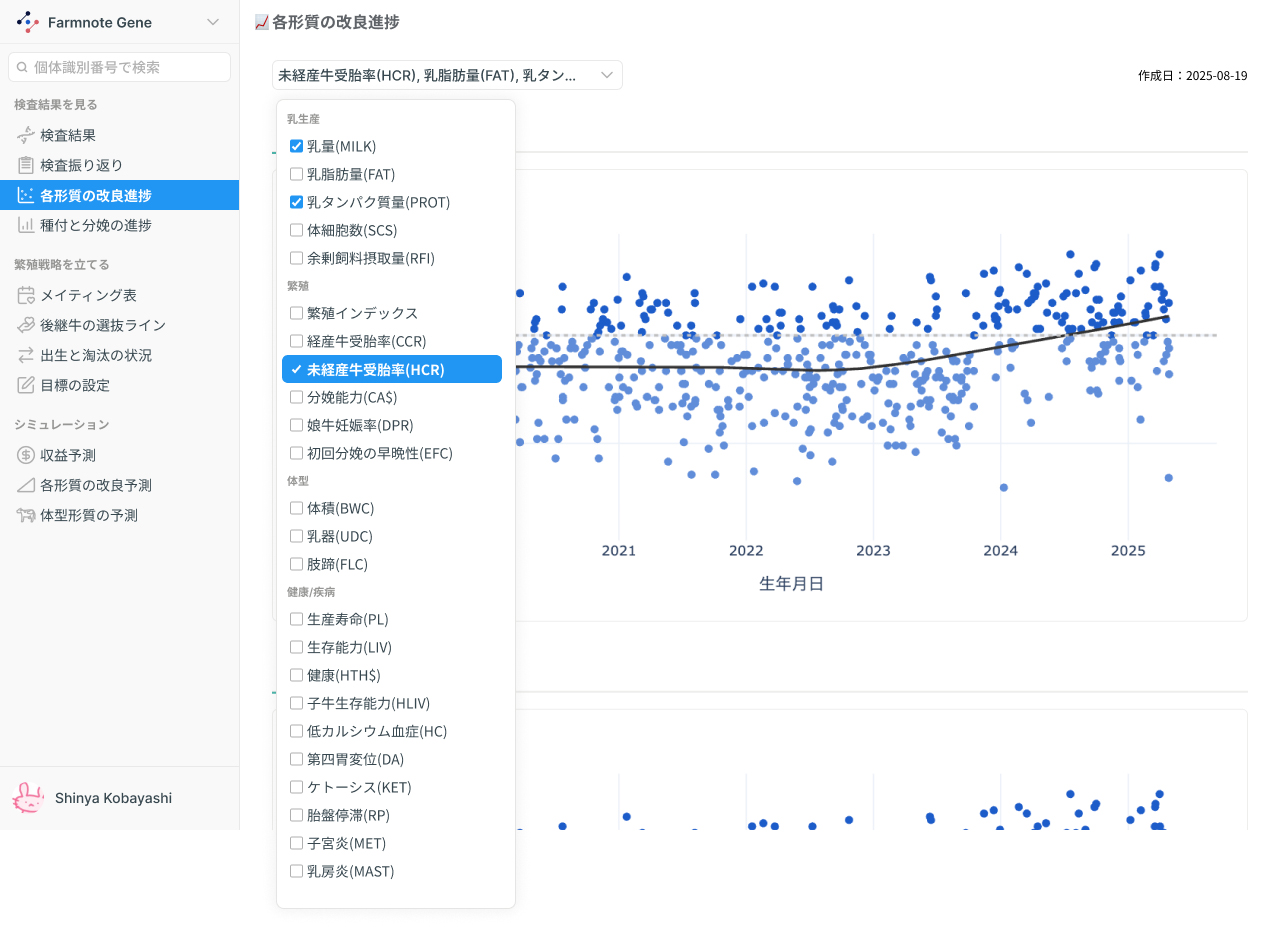Uncheck the 乳量(MILK) checkbox

click(296, 146)
